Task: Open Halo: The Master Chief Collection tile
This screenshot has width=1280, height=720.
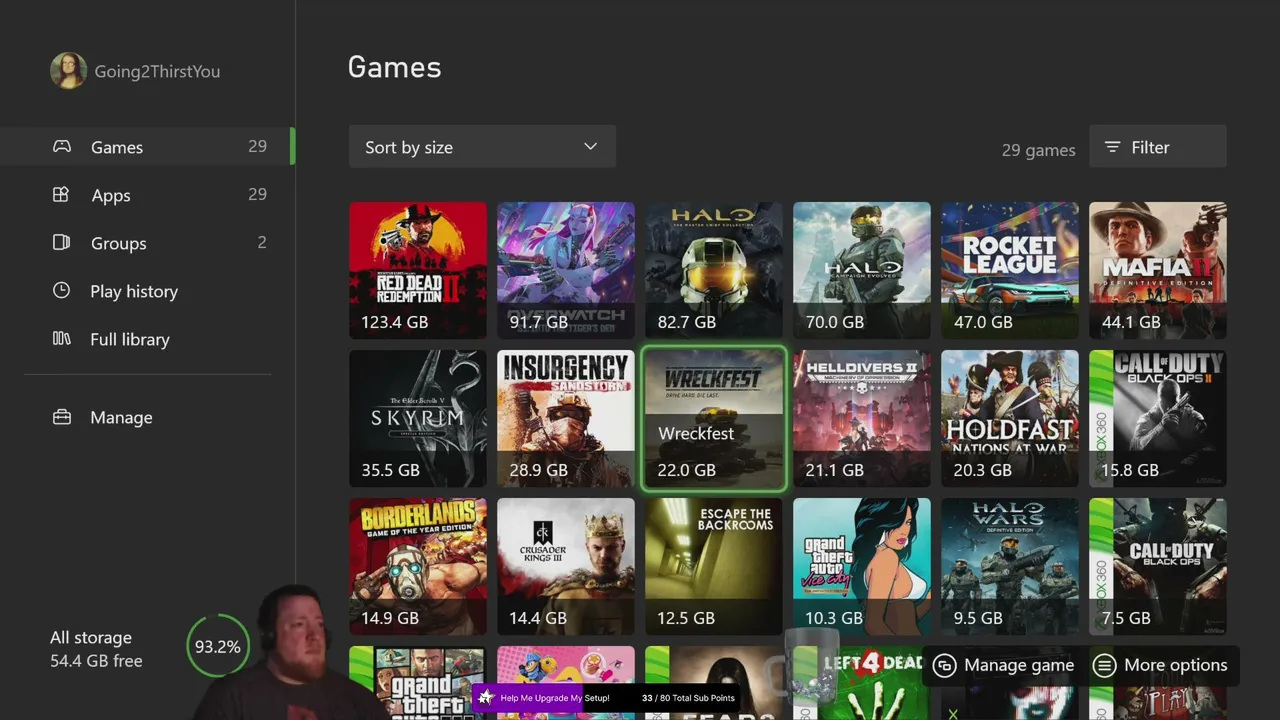Action: point(714,270)
